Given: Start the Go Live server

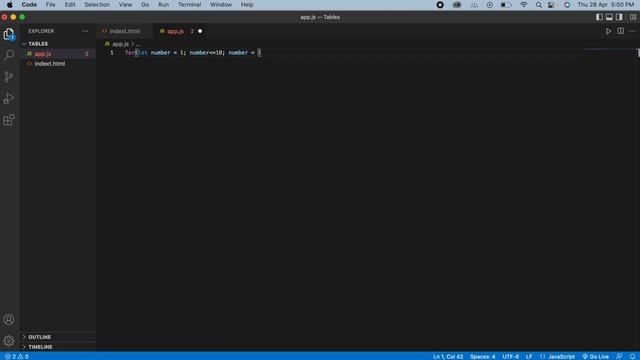Looking at the screenshot, I should click(x=596, y=356).
